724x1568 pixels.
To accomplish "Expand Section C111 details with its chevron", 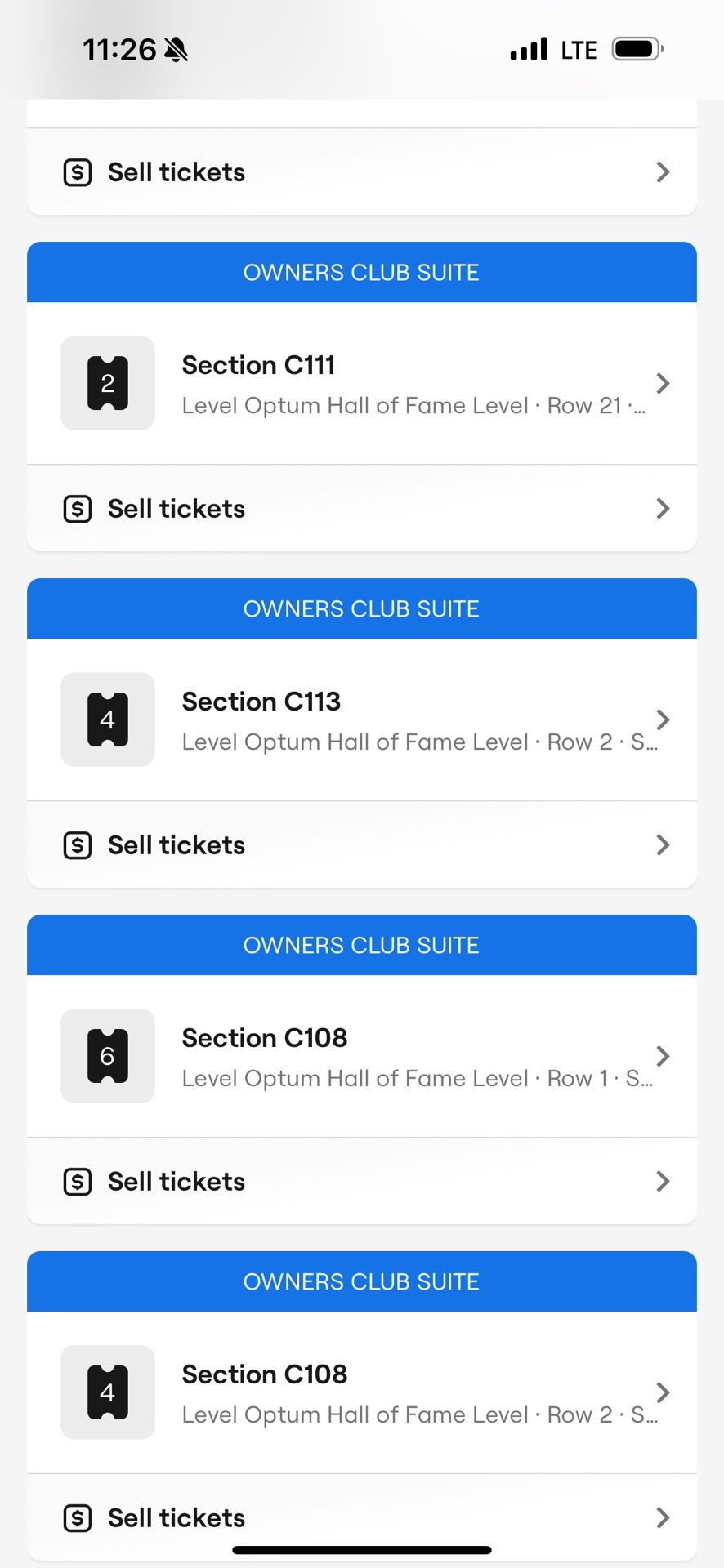I will (663, 383).
